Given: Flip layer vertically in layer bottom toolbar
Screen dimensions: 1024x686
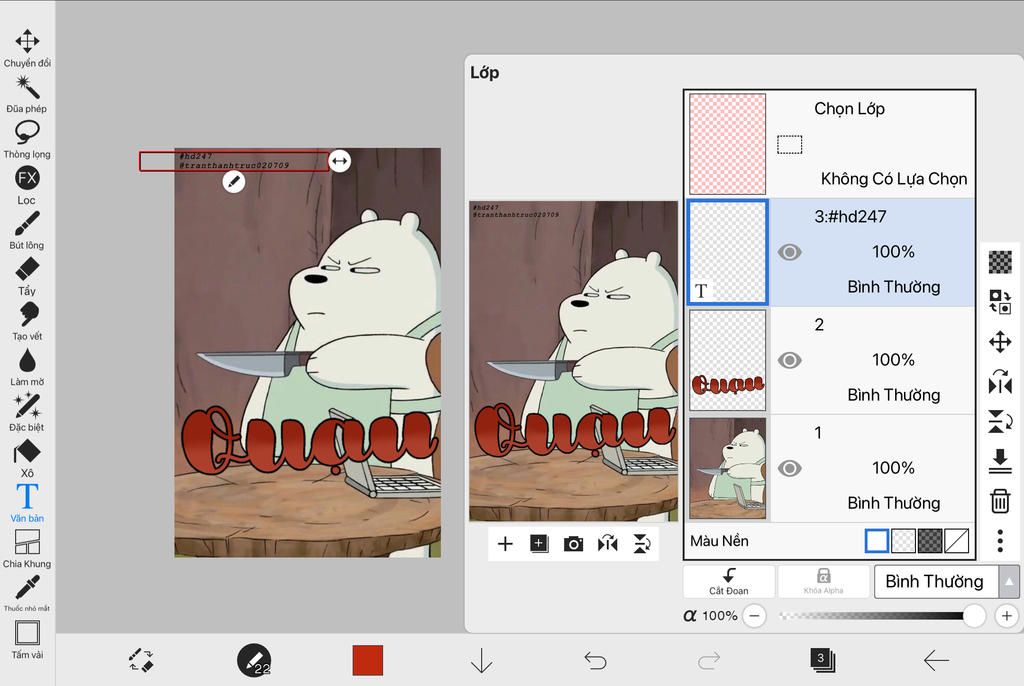Looking at the screenshot, I should pos(642,544).
